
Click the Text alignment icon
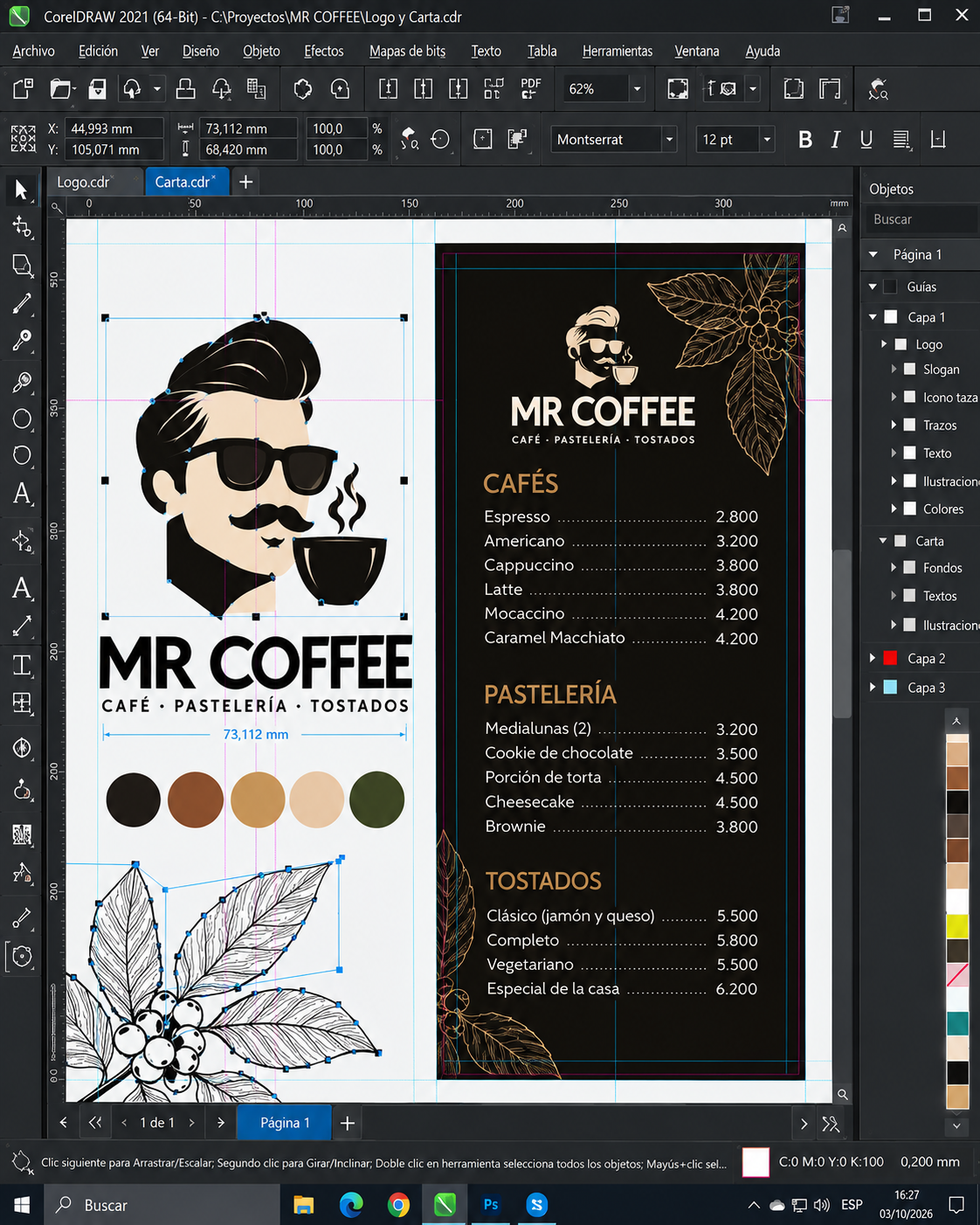tap(902, 140)
